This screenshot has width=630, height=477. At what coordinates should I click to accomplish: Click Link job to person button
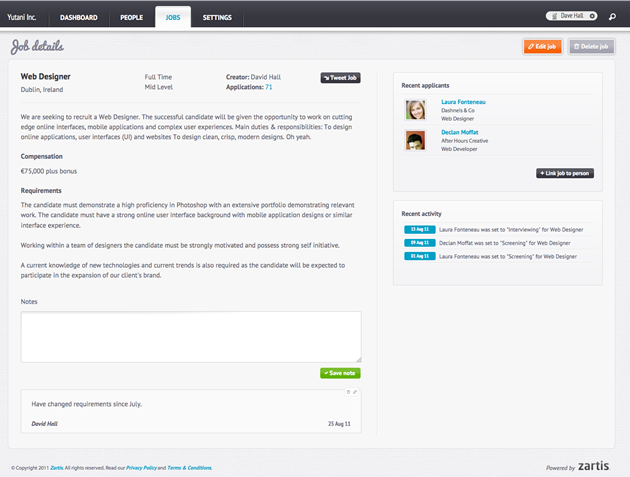pyautogui.click(x=565, y=173)
